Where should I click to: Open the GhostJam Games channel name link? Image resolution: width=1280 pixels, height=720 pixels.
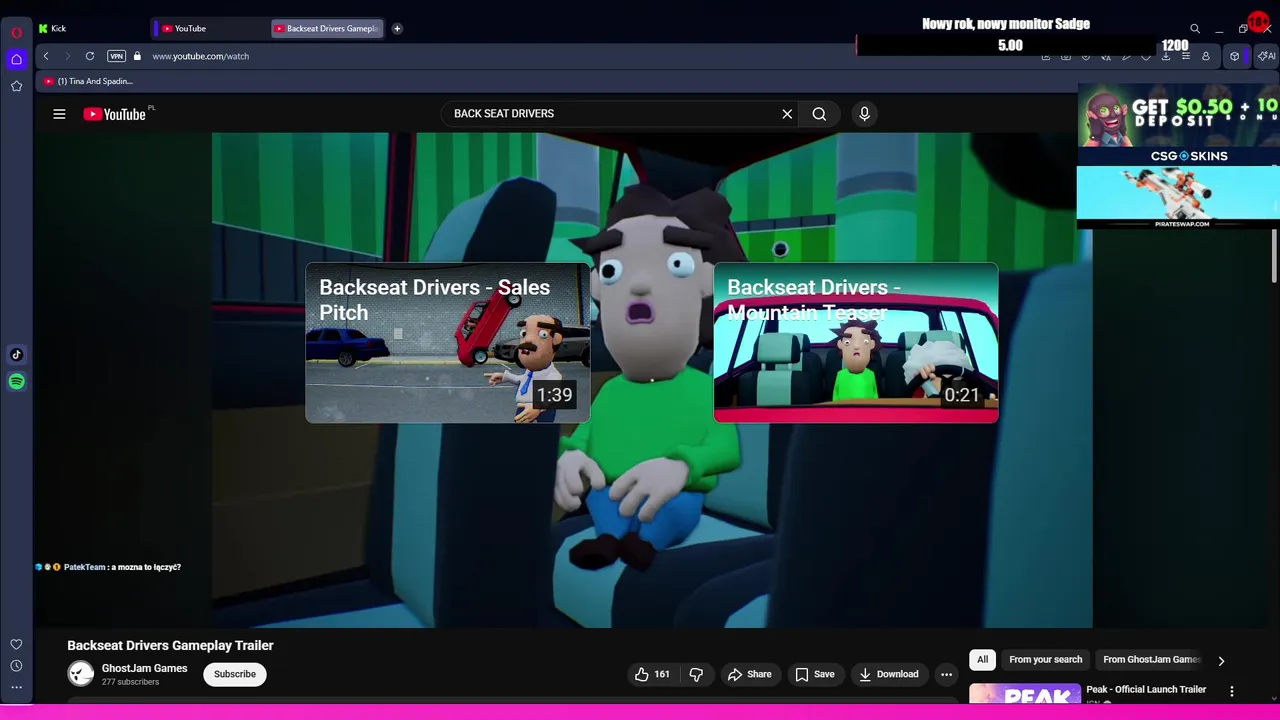[x=144, y=668]
